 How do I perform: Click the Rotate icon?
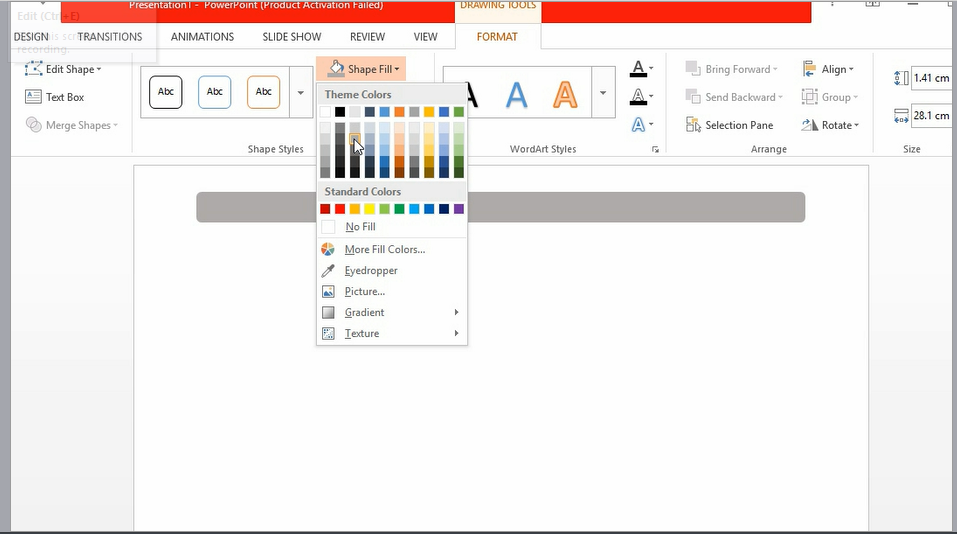pyautogui.click(x=809, y=124)
